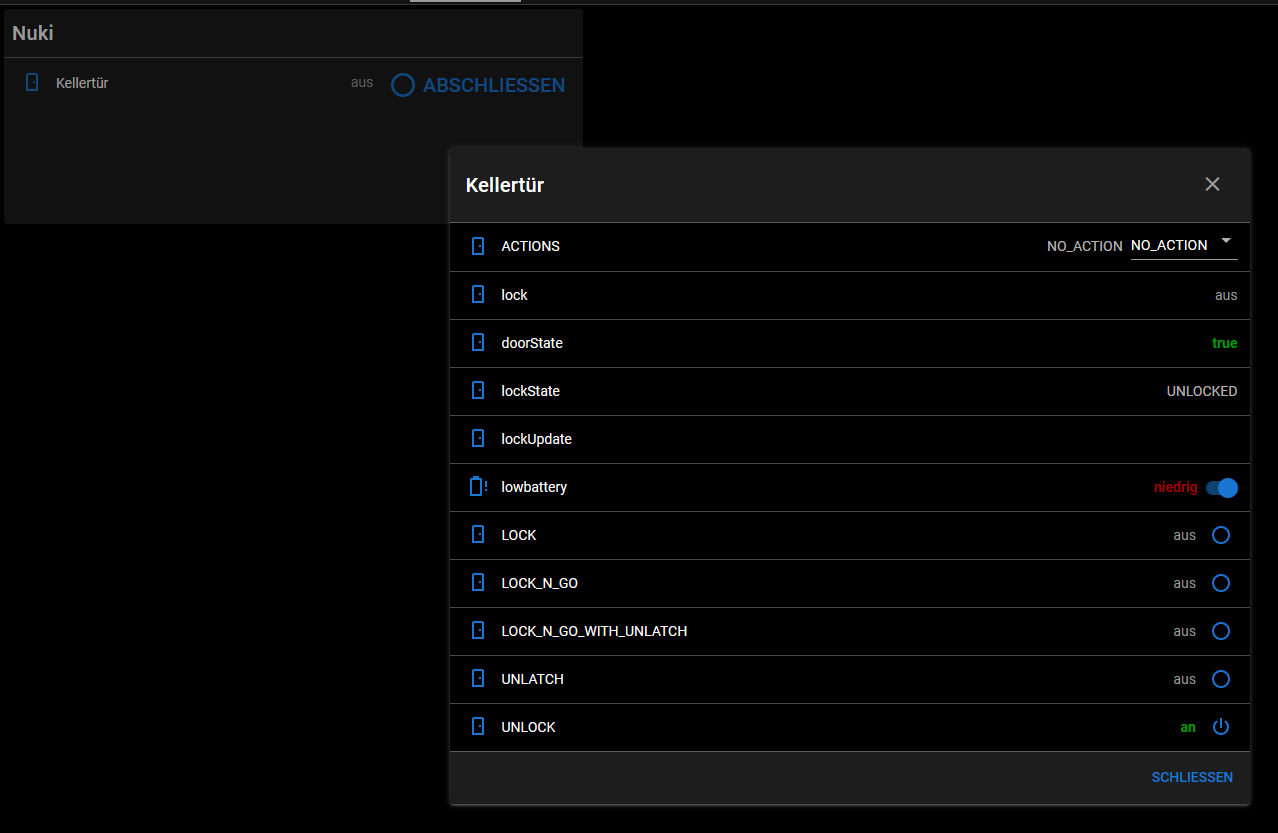Click the door icon in the lock row
The image size is (1278, 833).
[x=478, y=294]
